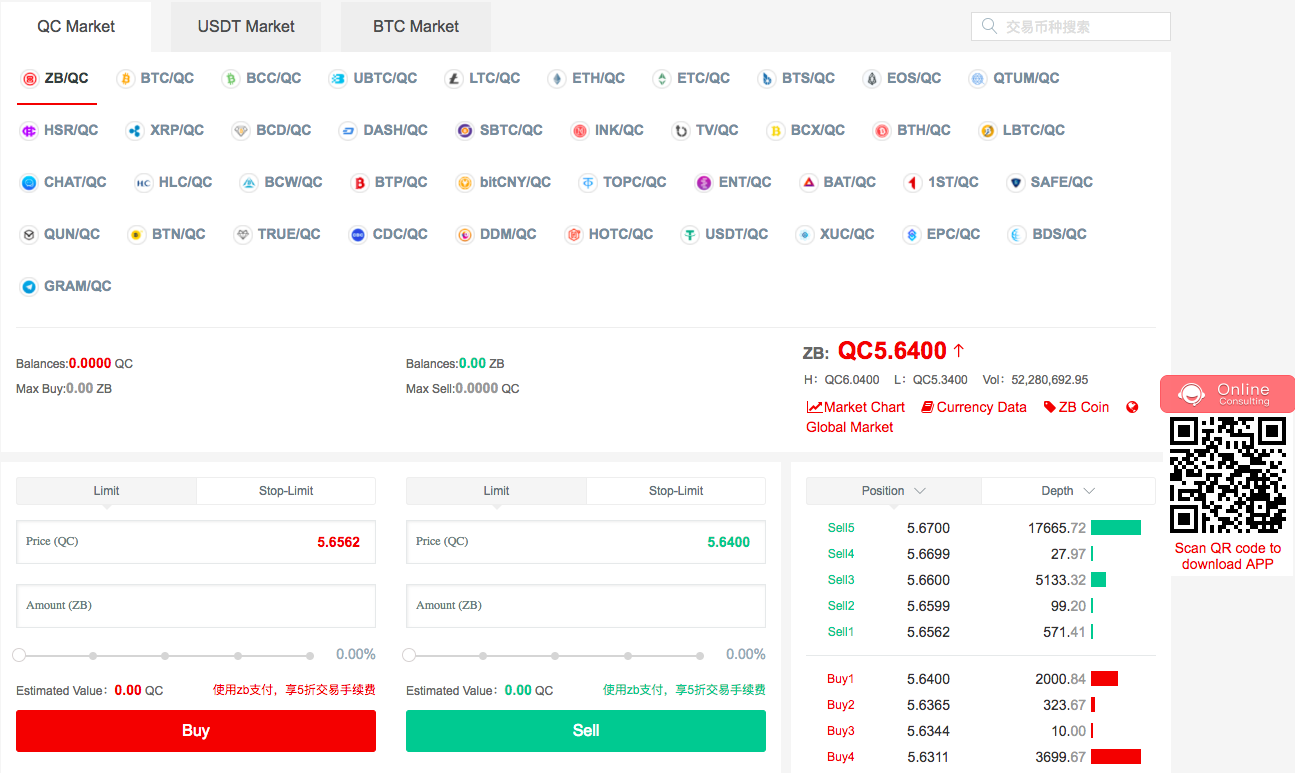Click the USDT/QC tether icon
Screen dimensions: 1295x773
coord(689,234)
